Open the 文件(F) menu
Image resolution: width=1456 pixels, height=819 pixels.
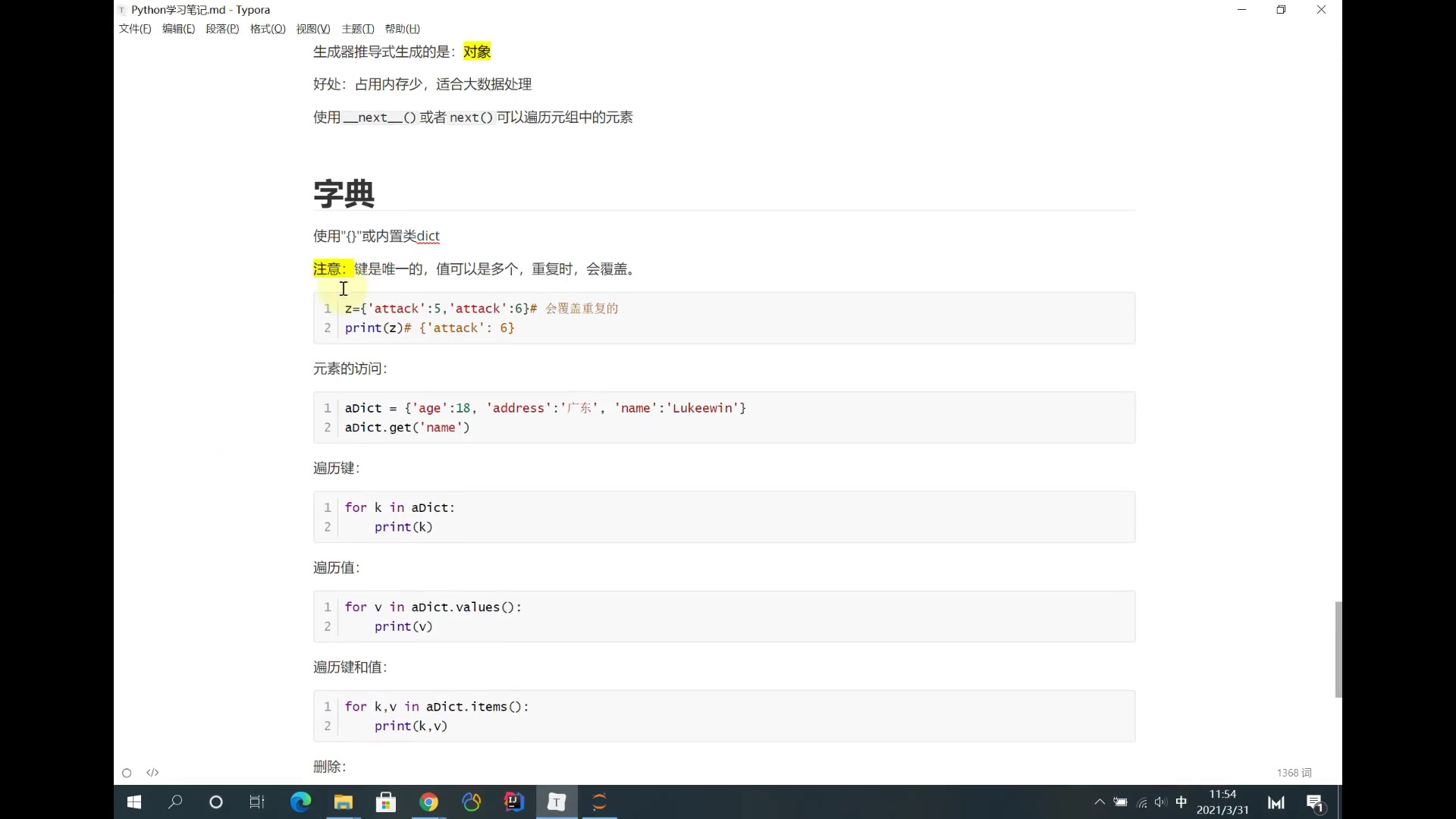tap(134, 29)
